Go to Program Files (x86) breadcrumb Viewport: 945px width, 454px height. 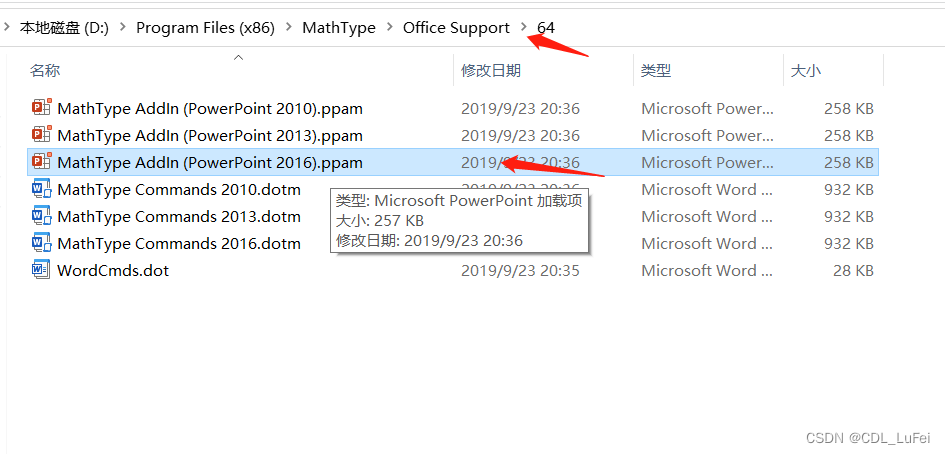(x=206, y=28)
